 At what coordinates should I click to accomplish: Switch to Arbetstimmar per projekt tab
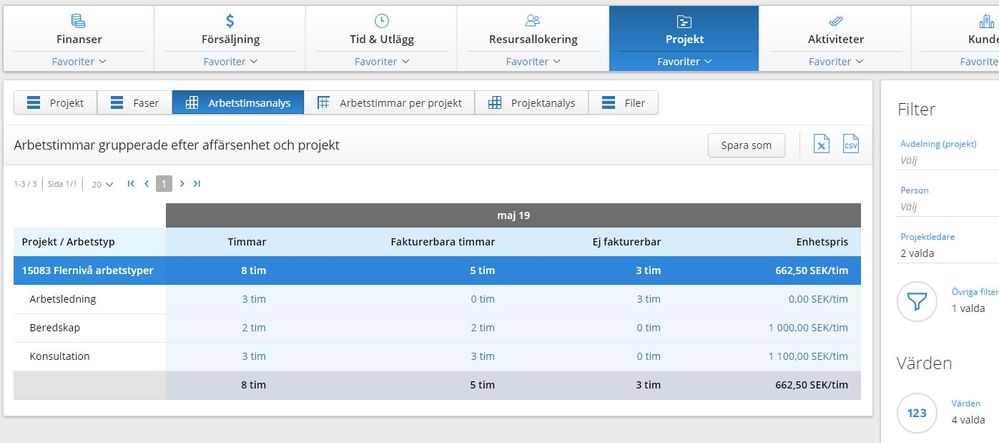click(389, 103)
